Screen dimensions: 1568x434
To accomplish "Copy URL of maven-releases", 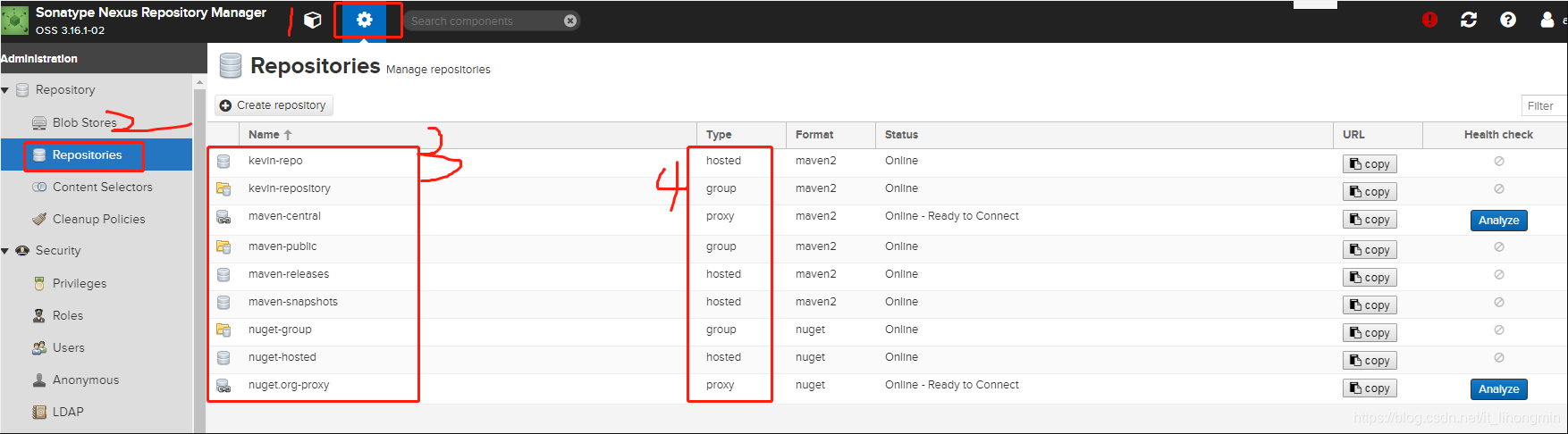I will (x=1370, y=278).
